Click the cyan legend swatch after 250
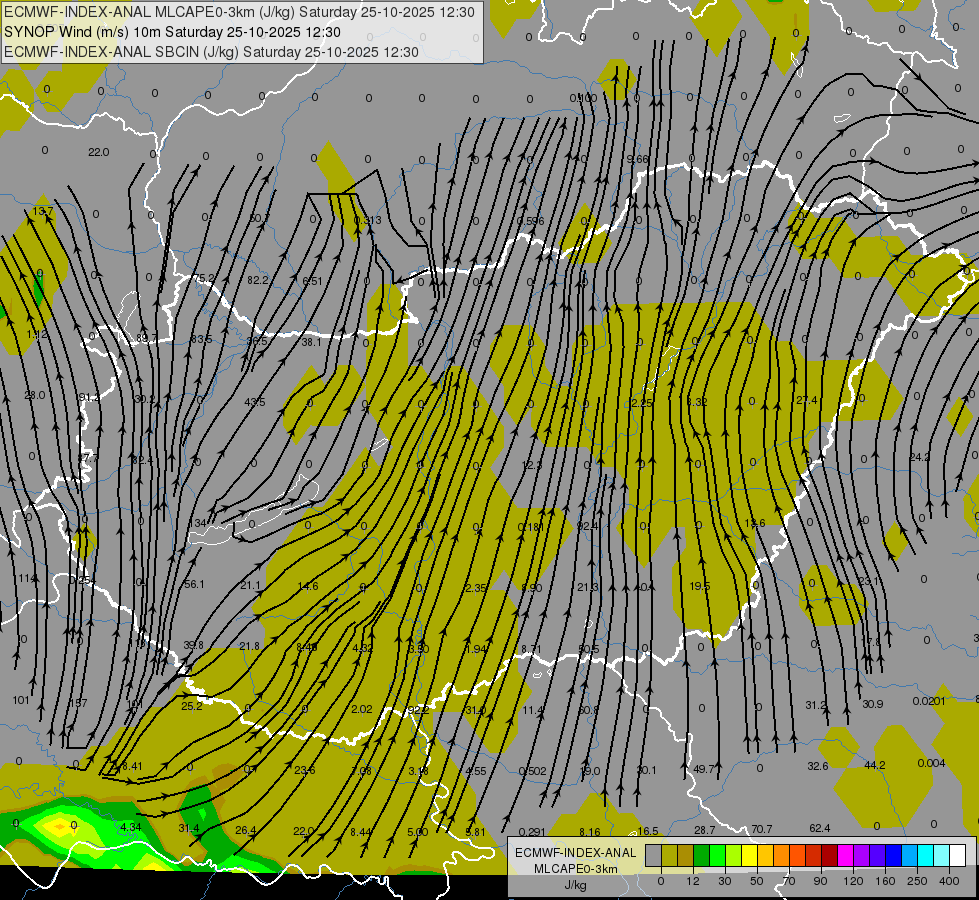The image size is (979, 900). point(925,855)
